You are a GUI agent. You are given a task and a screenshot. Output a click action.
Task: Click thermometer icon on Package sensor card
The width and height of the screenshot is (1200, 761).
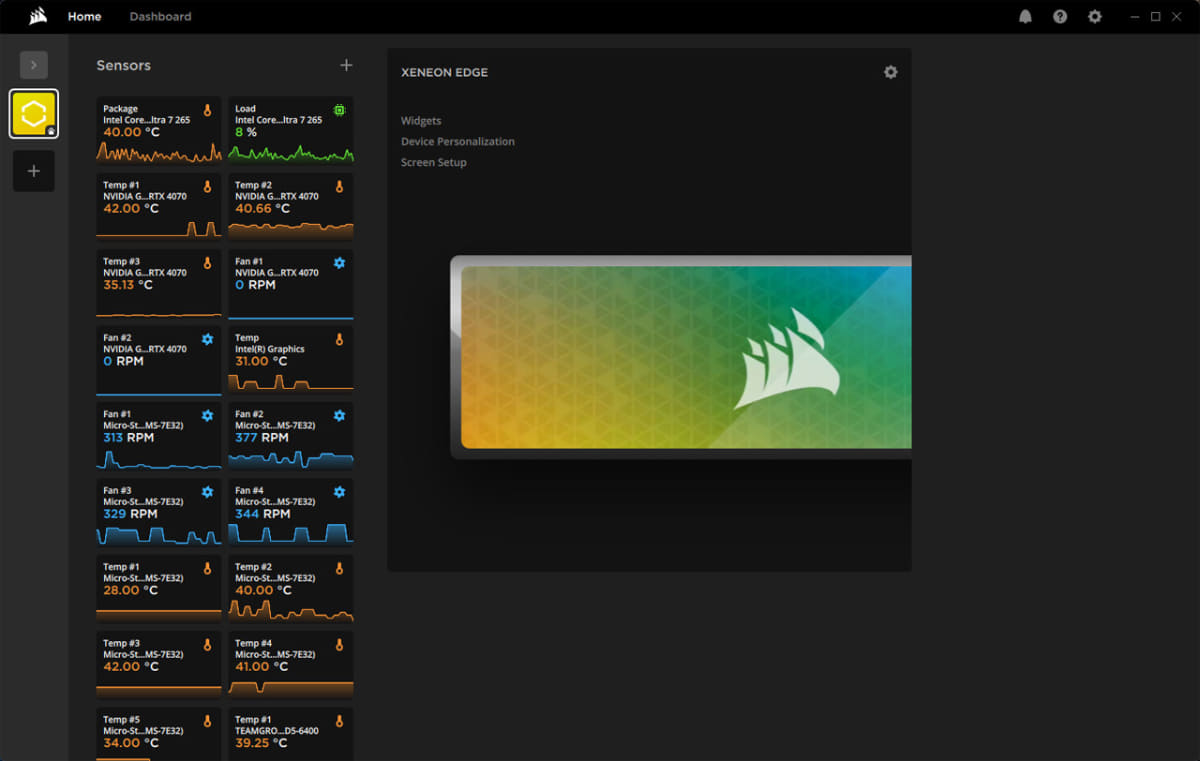pos(208,110)
